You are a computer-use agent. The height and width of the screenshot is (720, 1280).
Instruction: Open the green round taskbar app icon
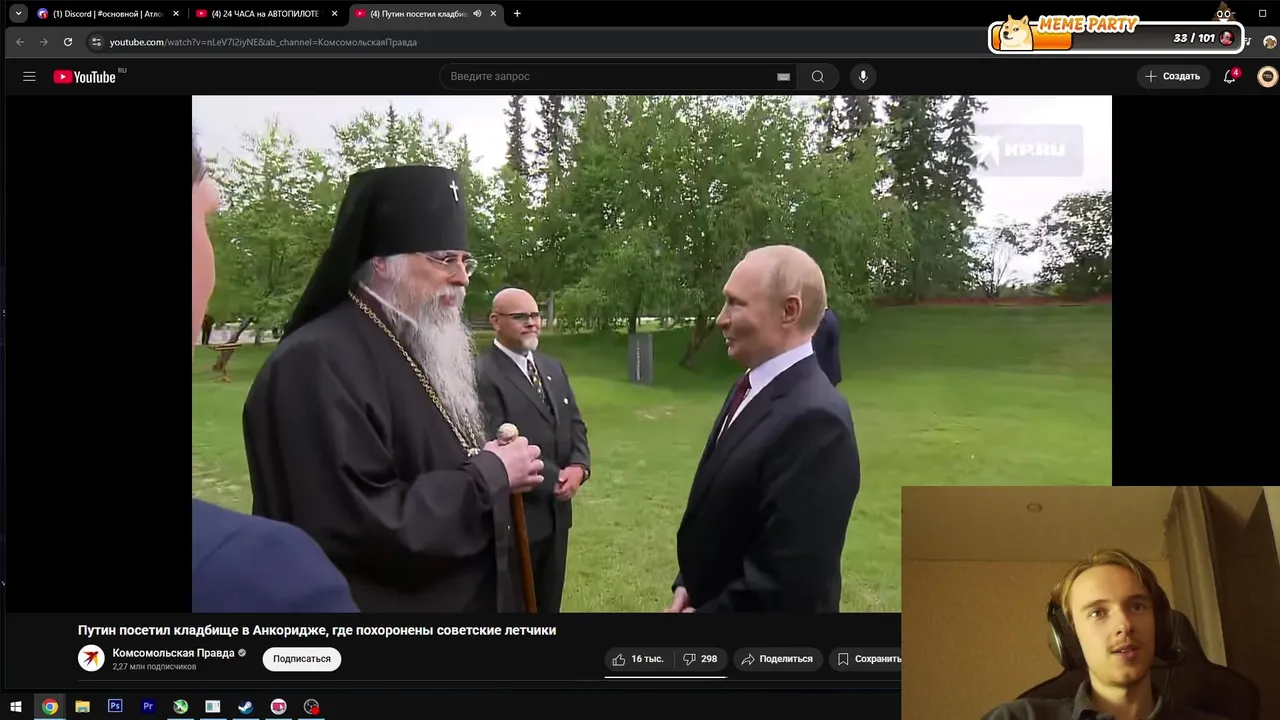coord(180,706)
